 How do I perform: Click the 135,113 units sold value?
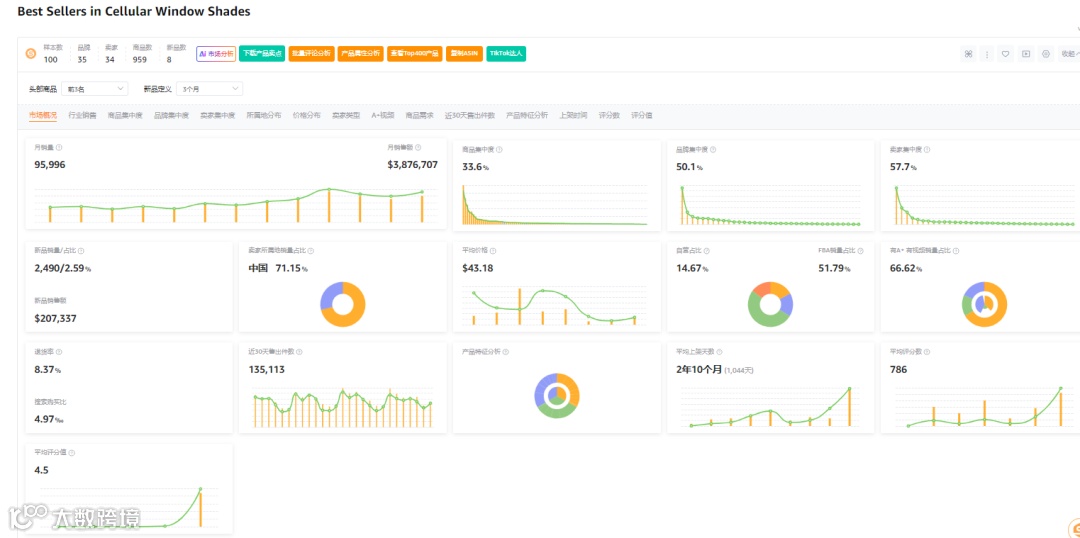click(267, 369)
